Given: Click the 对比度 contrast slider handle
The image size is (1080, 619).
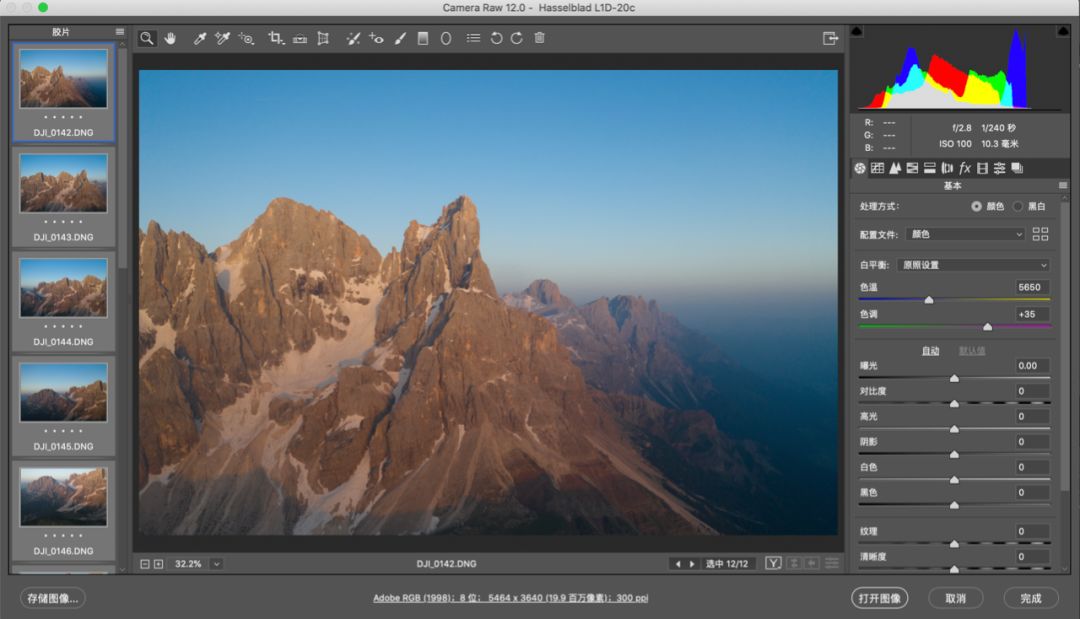Looking at the screenshot, I should [x=954, y=404].
